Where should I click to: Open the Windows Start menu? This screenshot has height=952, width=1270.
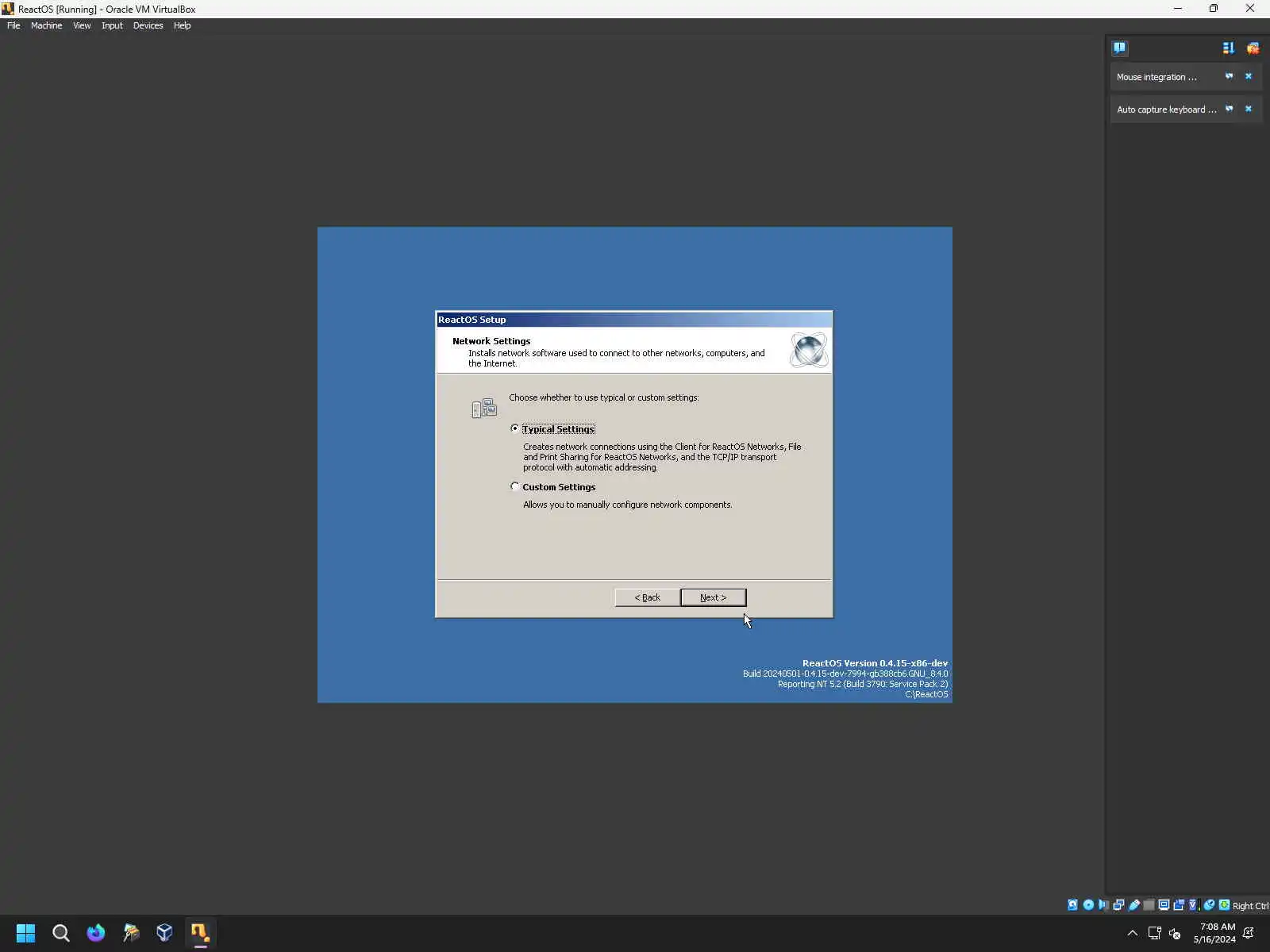25,933
